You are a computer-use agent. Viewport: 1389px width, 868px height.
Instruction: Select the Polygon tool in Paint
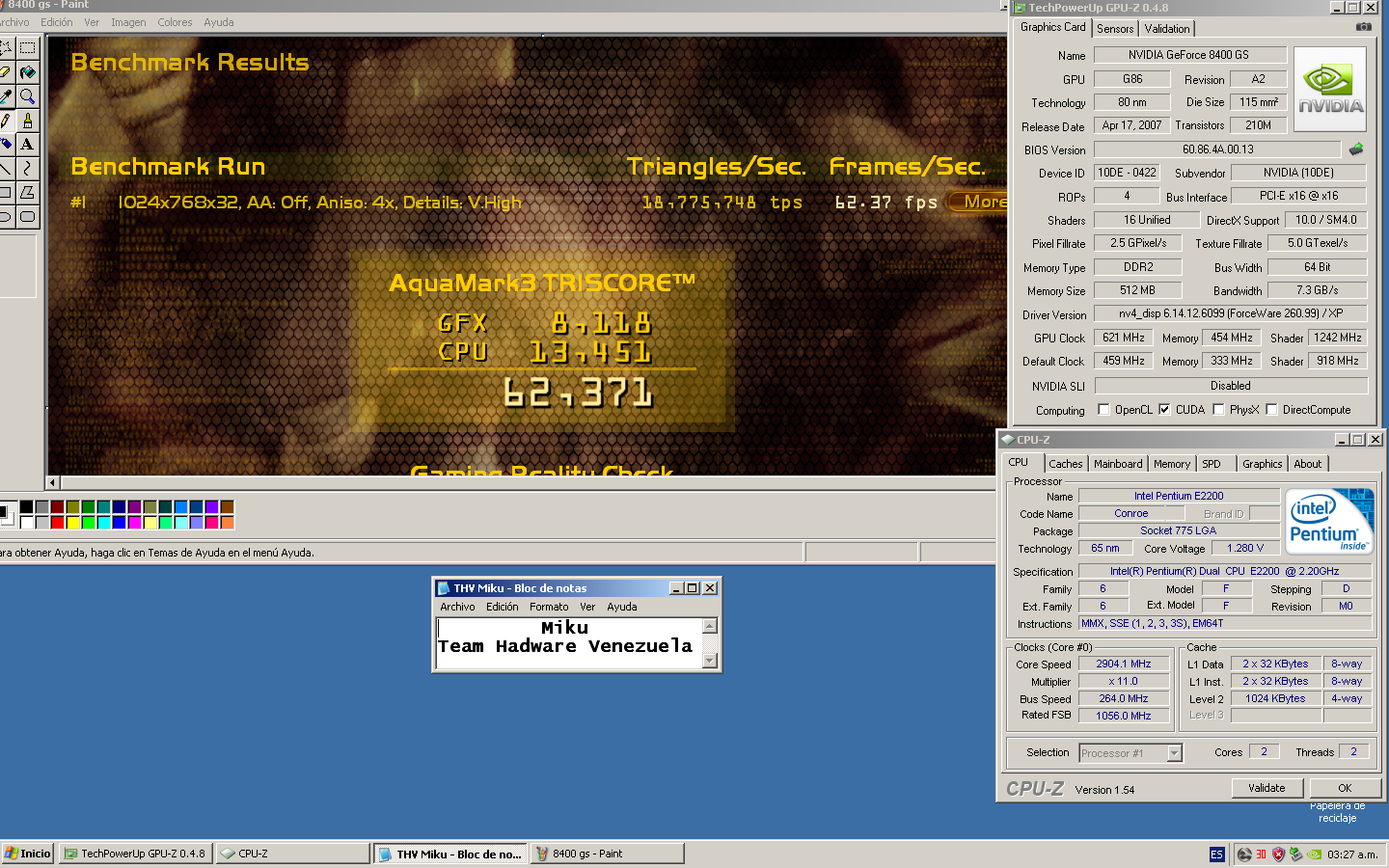point(27,193)
